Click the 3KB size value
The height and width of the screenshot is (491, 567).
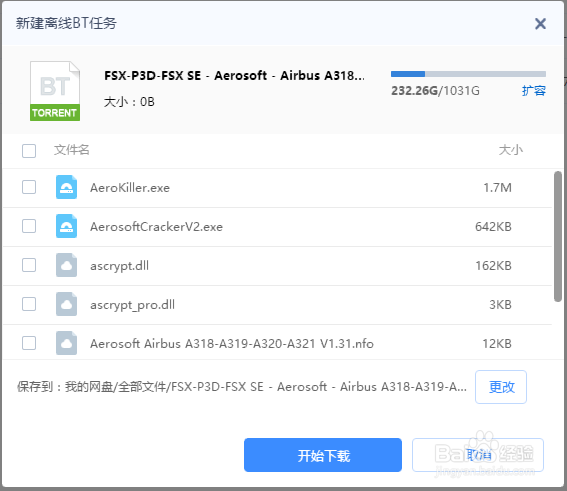point(500,305)
